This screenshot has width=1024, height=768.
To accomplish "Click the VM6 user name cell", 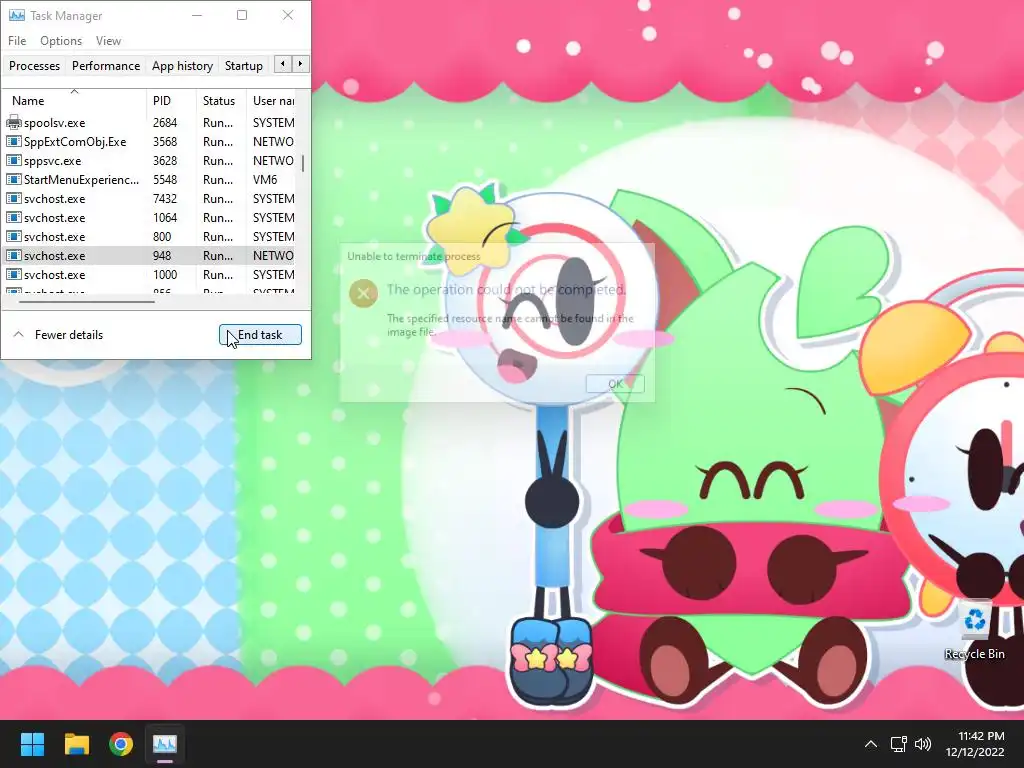I will [265, 179].
